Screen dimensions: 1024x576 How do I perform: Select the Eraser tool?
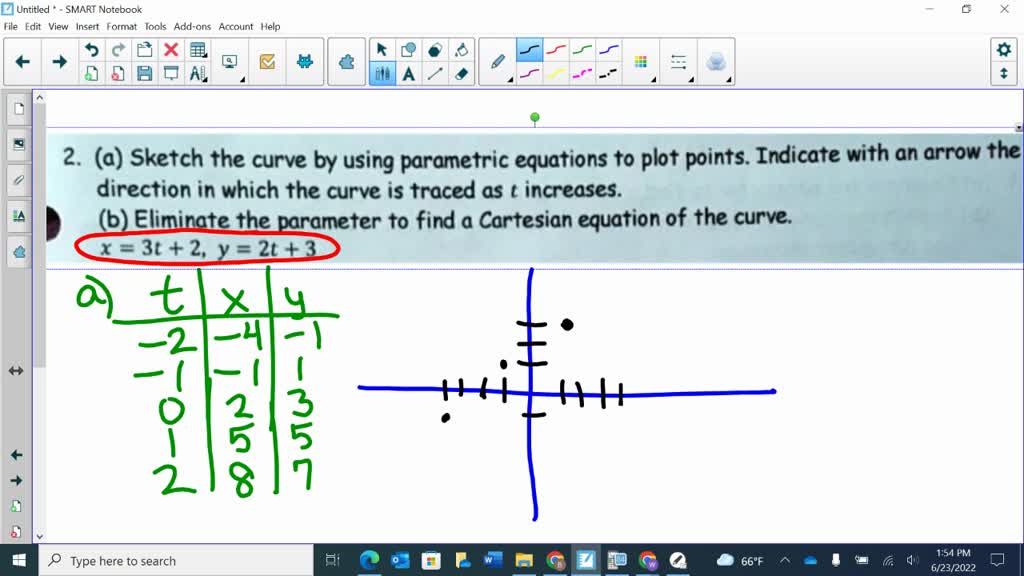[461, 75]
